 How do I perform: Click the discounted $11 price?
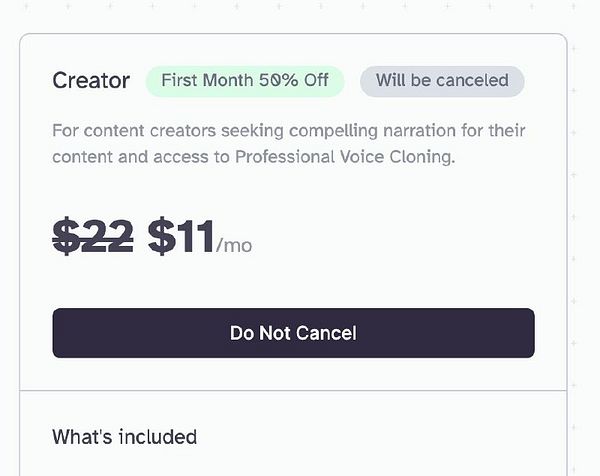(x=181, y=237)
